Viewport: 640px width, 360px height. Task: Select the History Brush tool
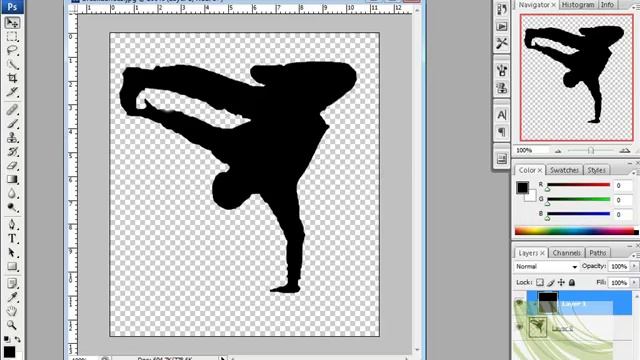(12, 151)
